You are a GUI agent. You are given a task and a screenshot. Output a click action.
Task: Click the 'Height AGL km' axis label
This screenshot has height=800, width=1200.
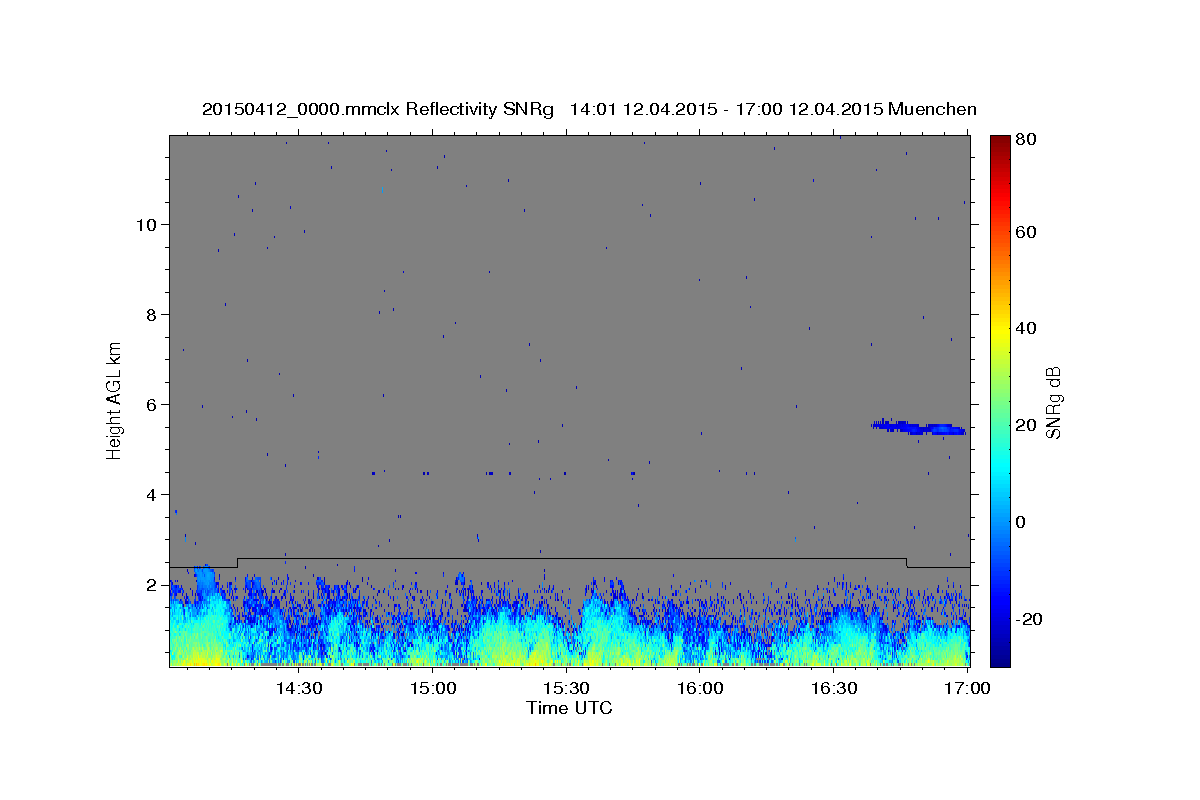[115, 400]
